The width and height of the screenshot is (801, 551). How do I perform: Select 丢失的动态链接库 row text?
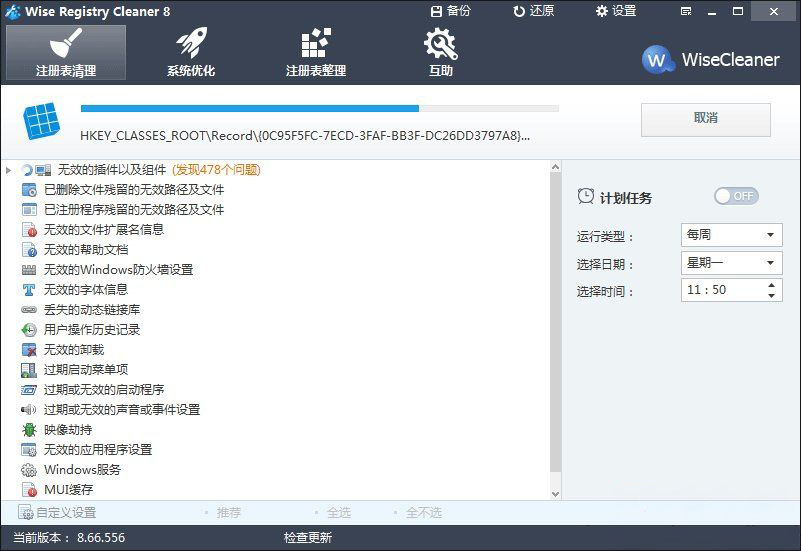92,309
